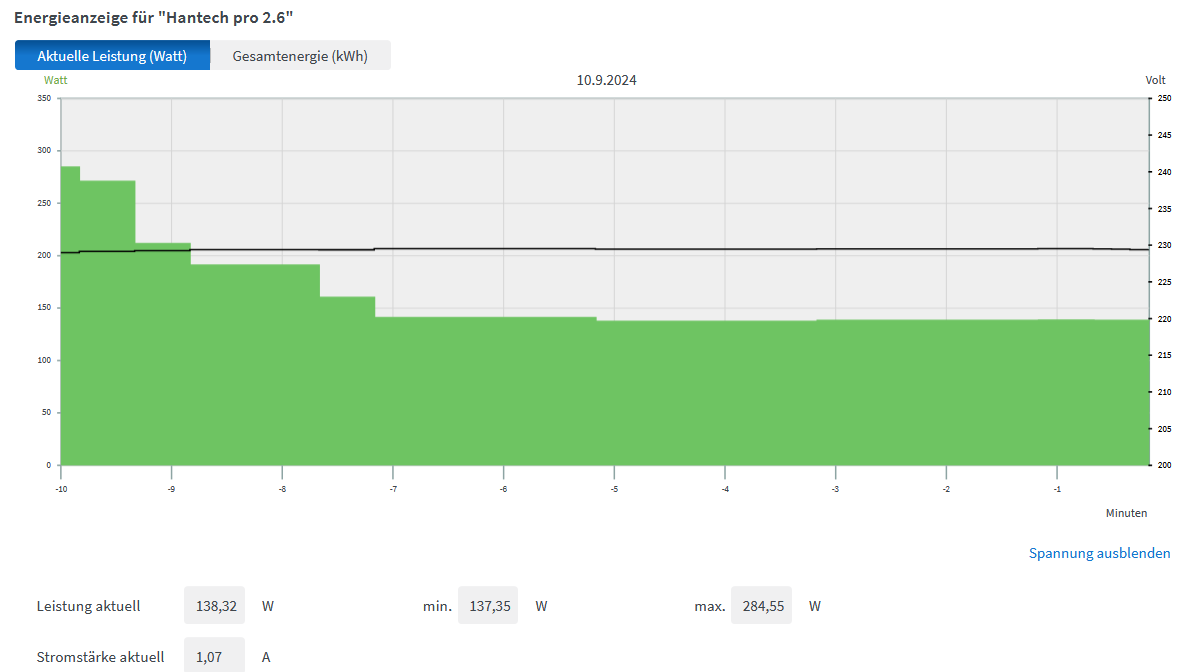Click the green Watt axis label
The image size is (1187, 672).
(x=55, y=80)
